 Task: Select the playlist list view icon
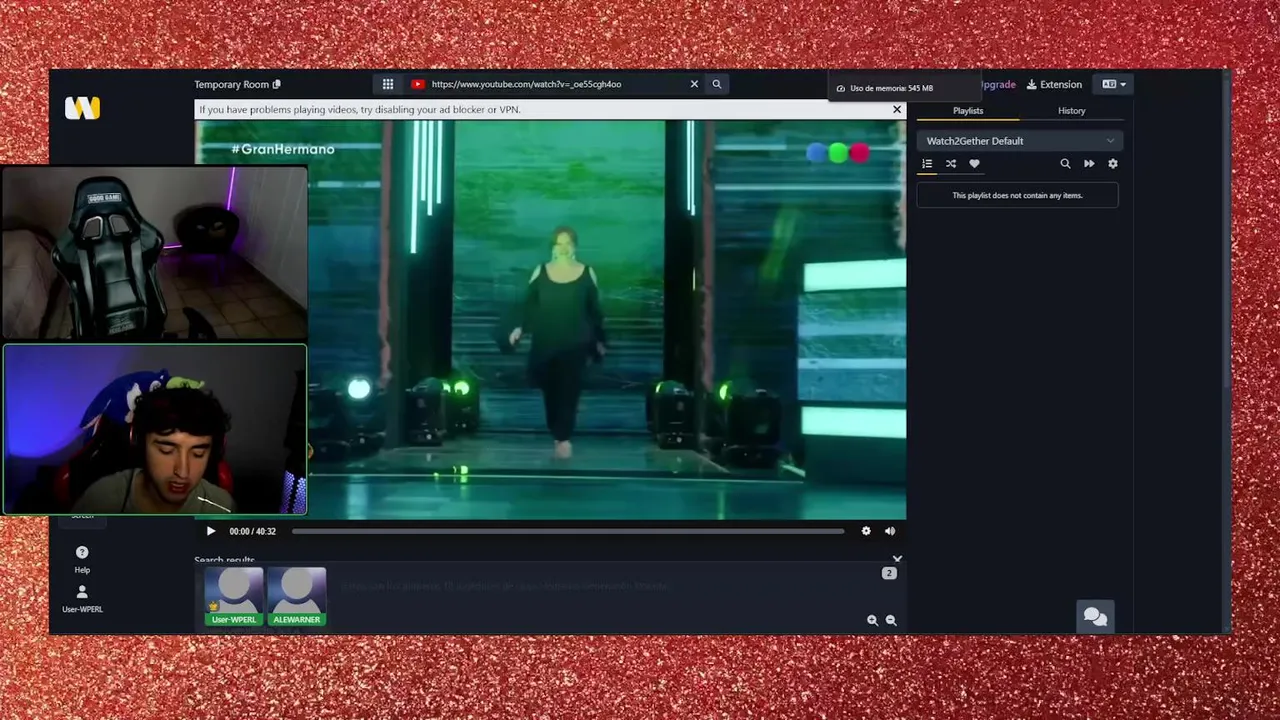point(927,164)
